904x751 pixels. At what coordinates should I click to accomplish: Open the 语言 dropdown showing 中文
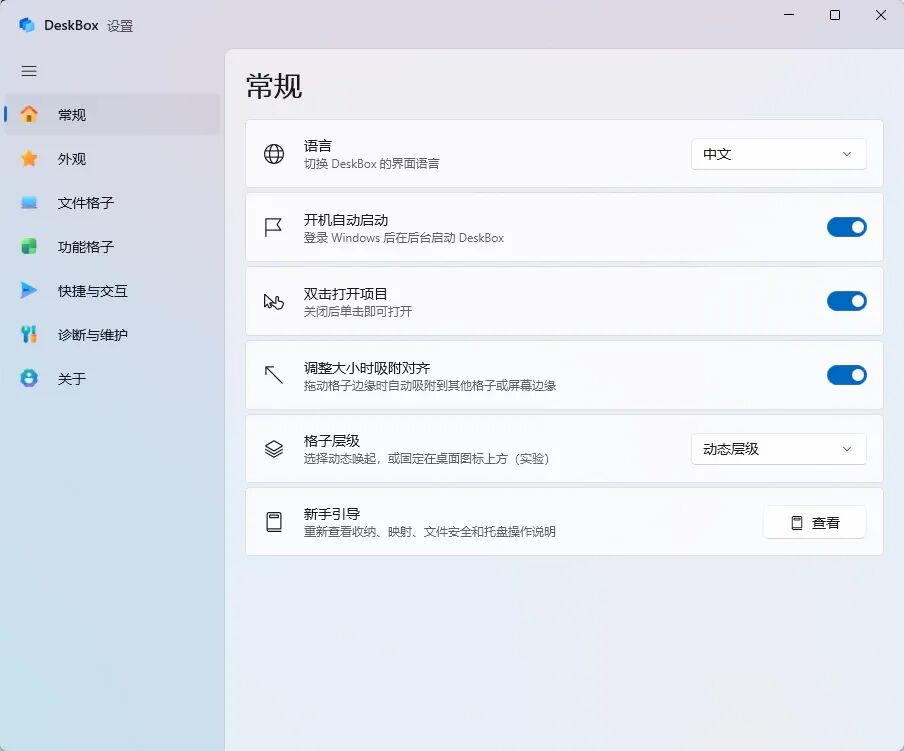[x=778, y=154]
